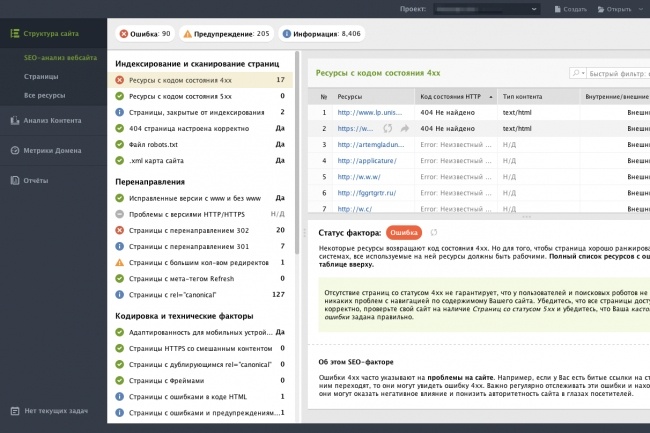Screen dimensions: 650x433
Task: Click the factor list vertical scrollbar
Action: [x=297, y=152]
